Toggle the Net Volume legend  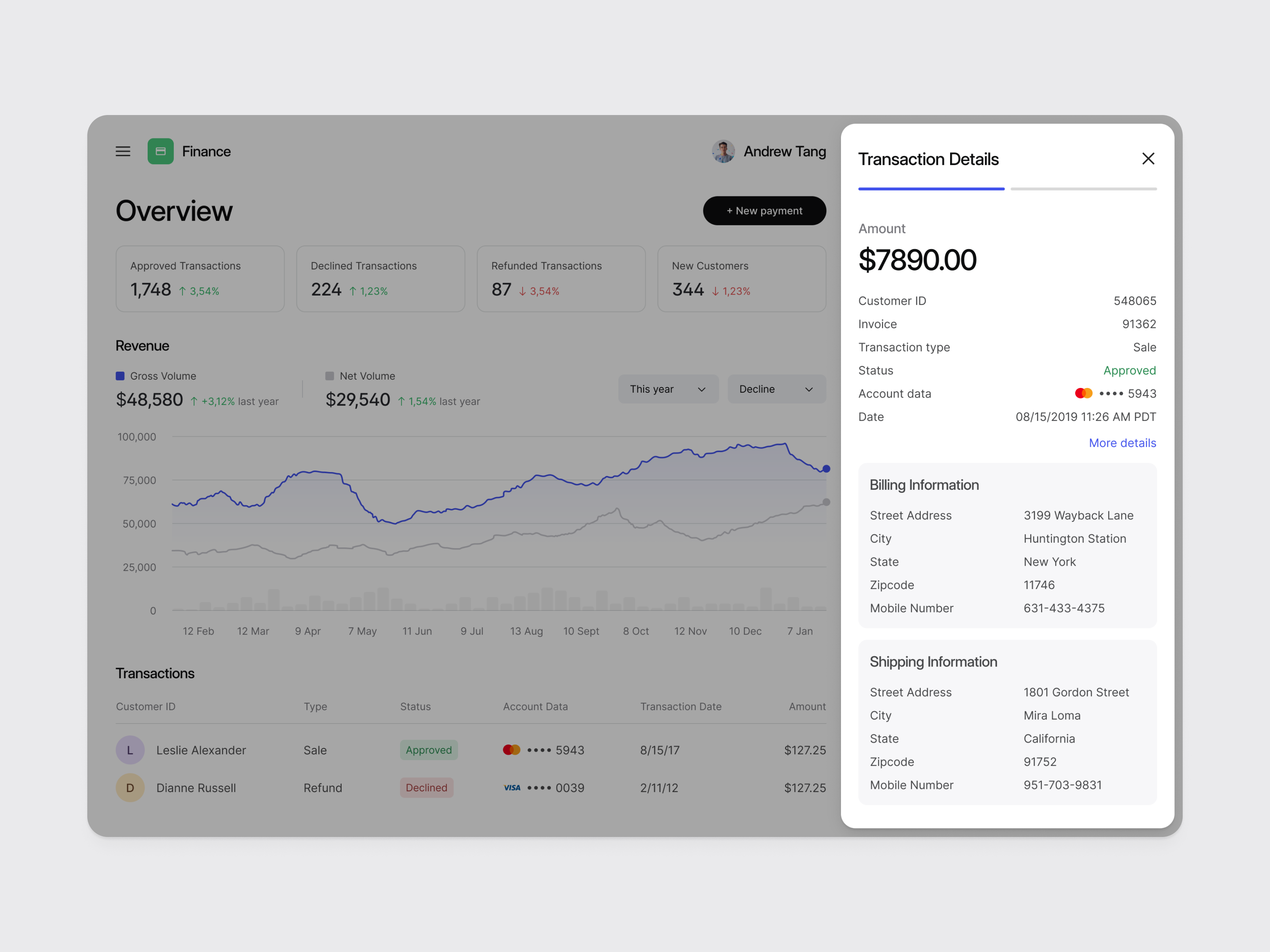click(x=360, y=376)
